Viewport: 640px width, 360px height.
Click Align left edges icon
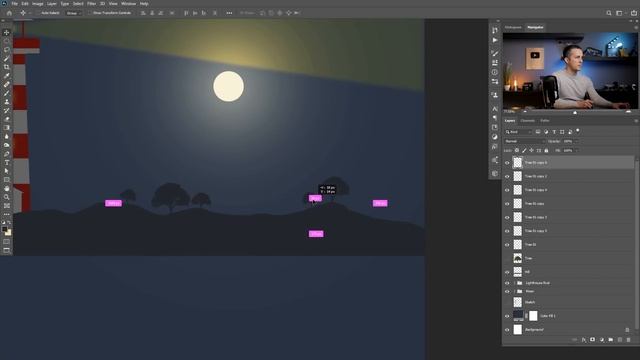point(143,13)
